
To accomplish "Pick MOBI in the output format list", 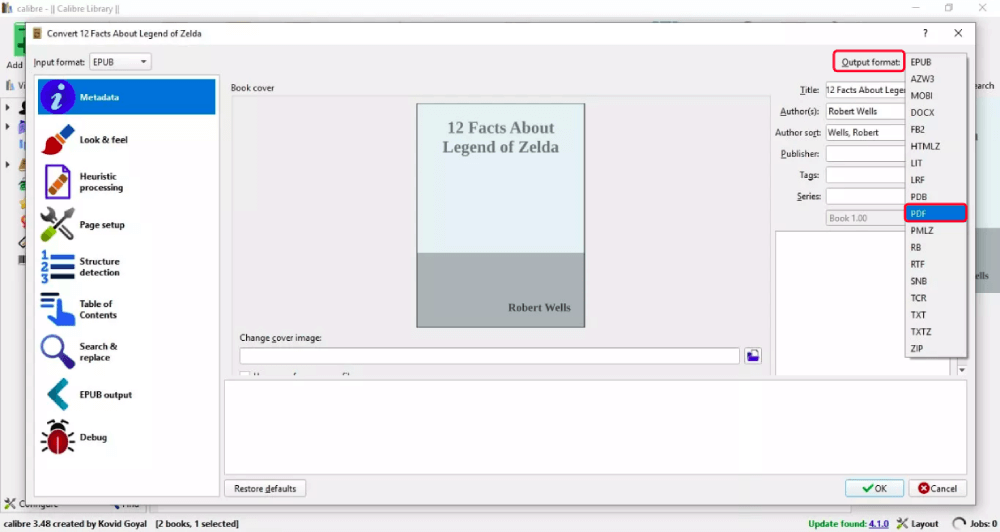I will pos(922,96).
